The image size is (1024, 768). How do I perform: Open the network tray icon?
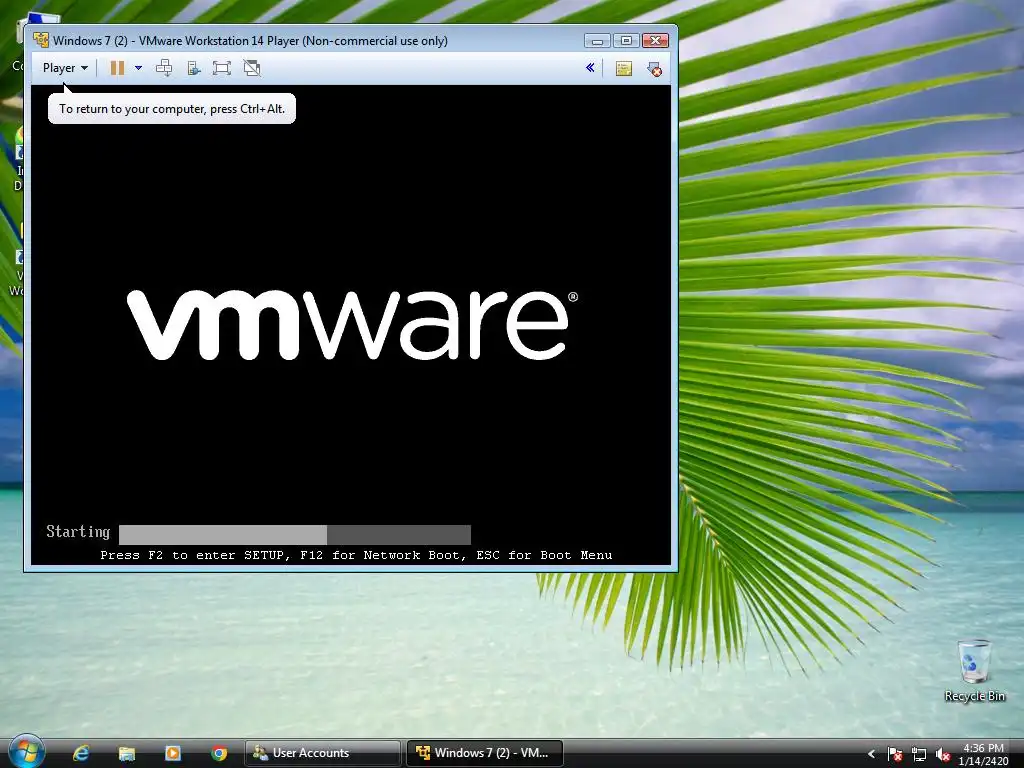[919, 754]
